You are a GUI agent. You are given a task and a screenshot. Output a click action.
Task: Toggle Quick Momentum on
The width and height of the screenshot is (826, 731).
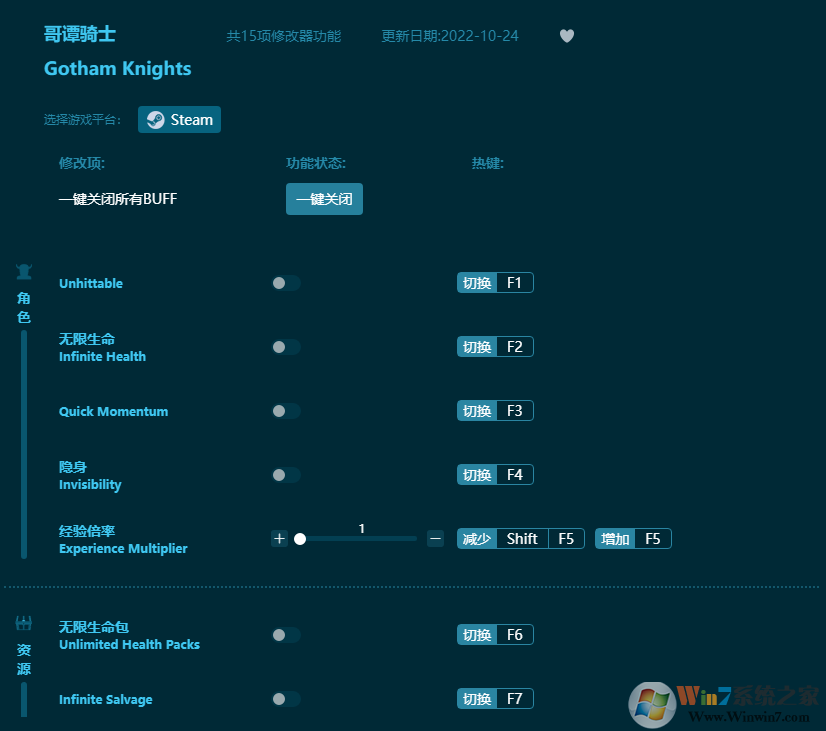[286, 411]
